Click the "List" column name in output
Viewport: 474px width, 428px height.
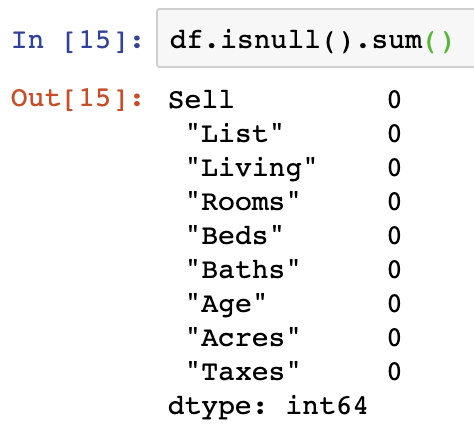click(235, 133)
